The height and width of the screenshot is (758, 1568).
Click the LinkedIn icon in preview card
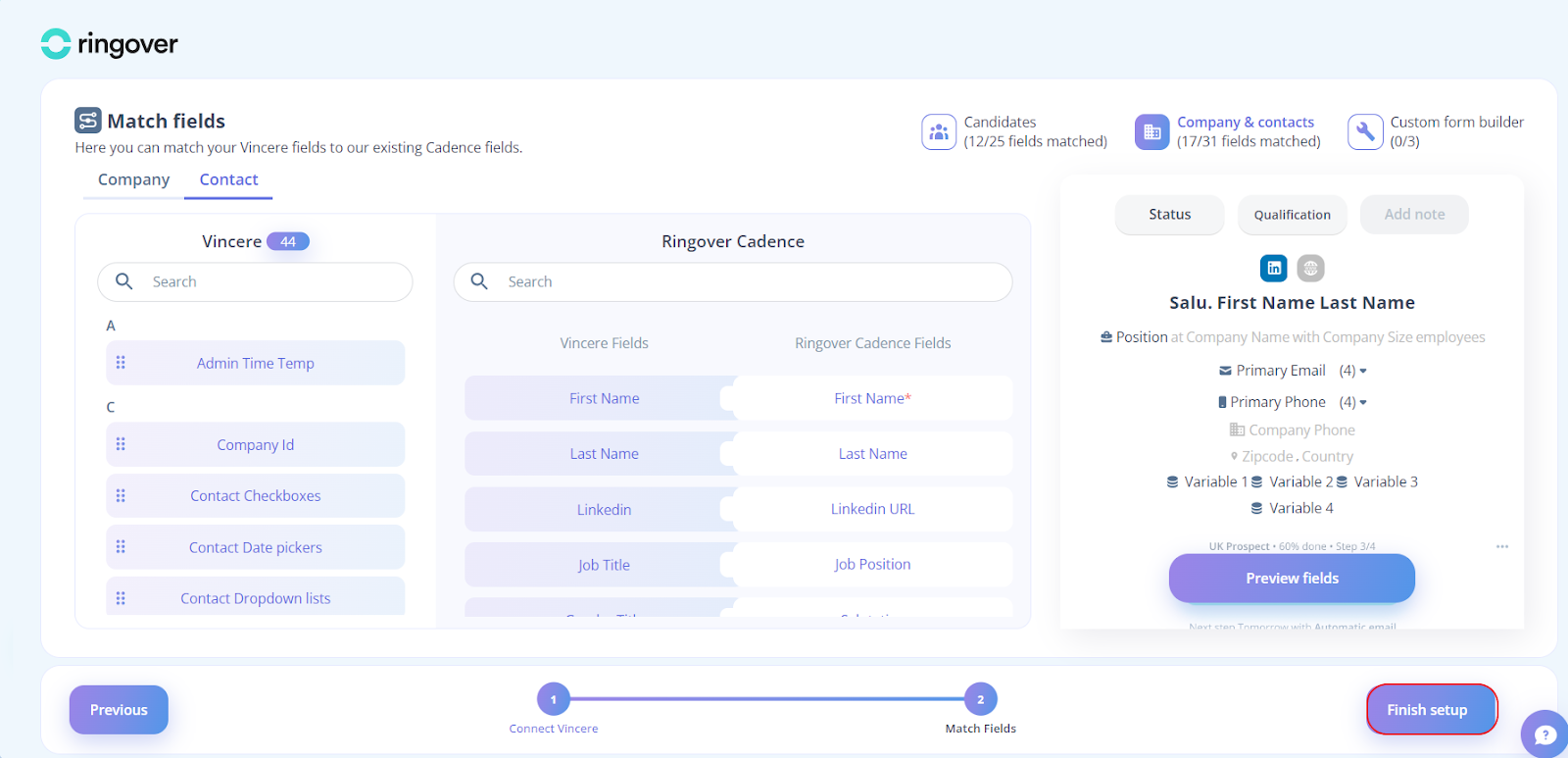tap(1274, 268)
